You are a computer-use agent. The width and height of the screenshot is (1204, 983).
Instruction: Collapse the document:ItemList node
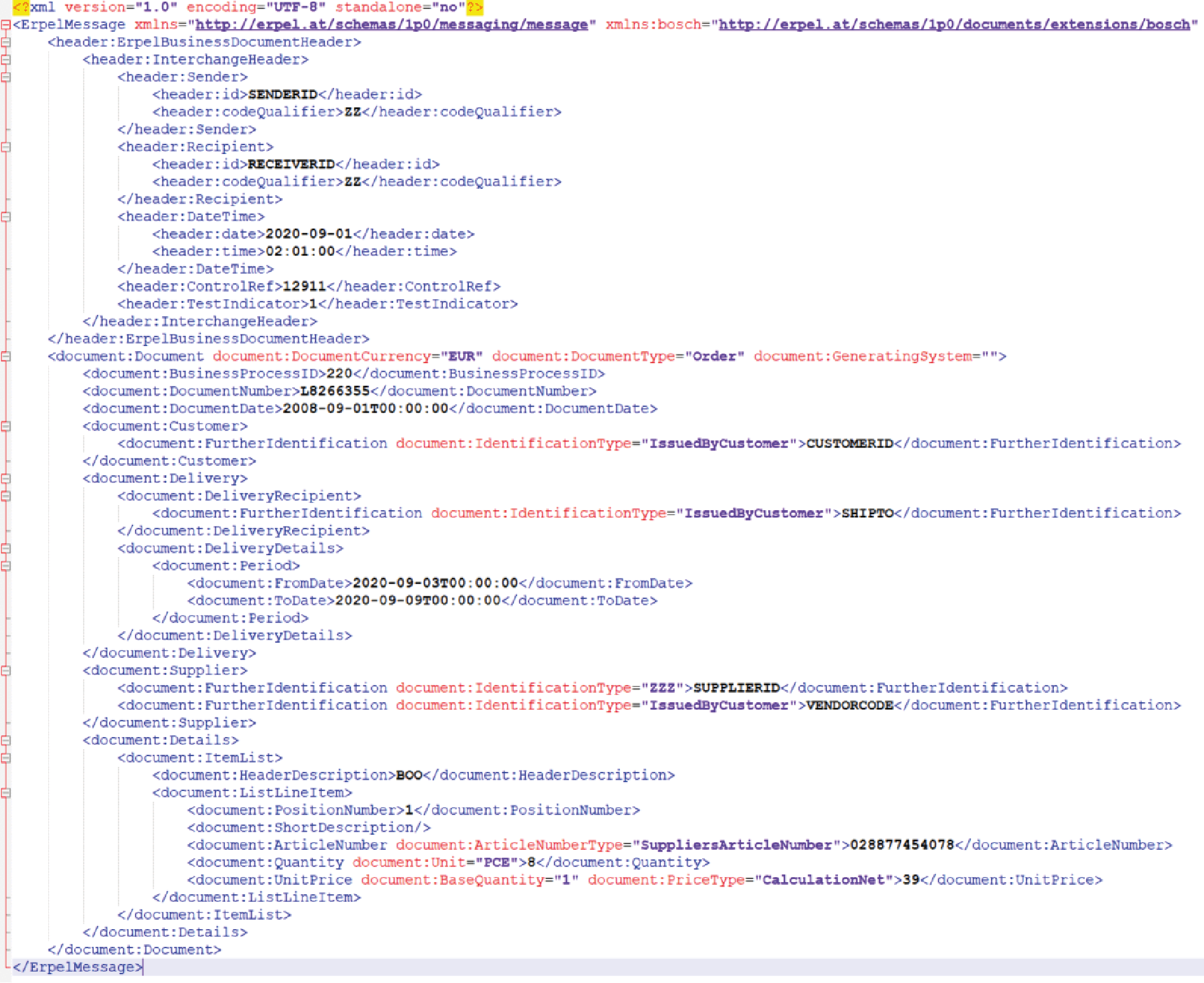pyautogui.click(x=6, y=758)
